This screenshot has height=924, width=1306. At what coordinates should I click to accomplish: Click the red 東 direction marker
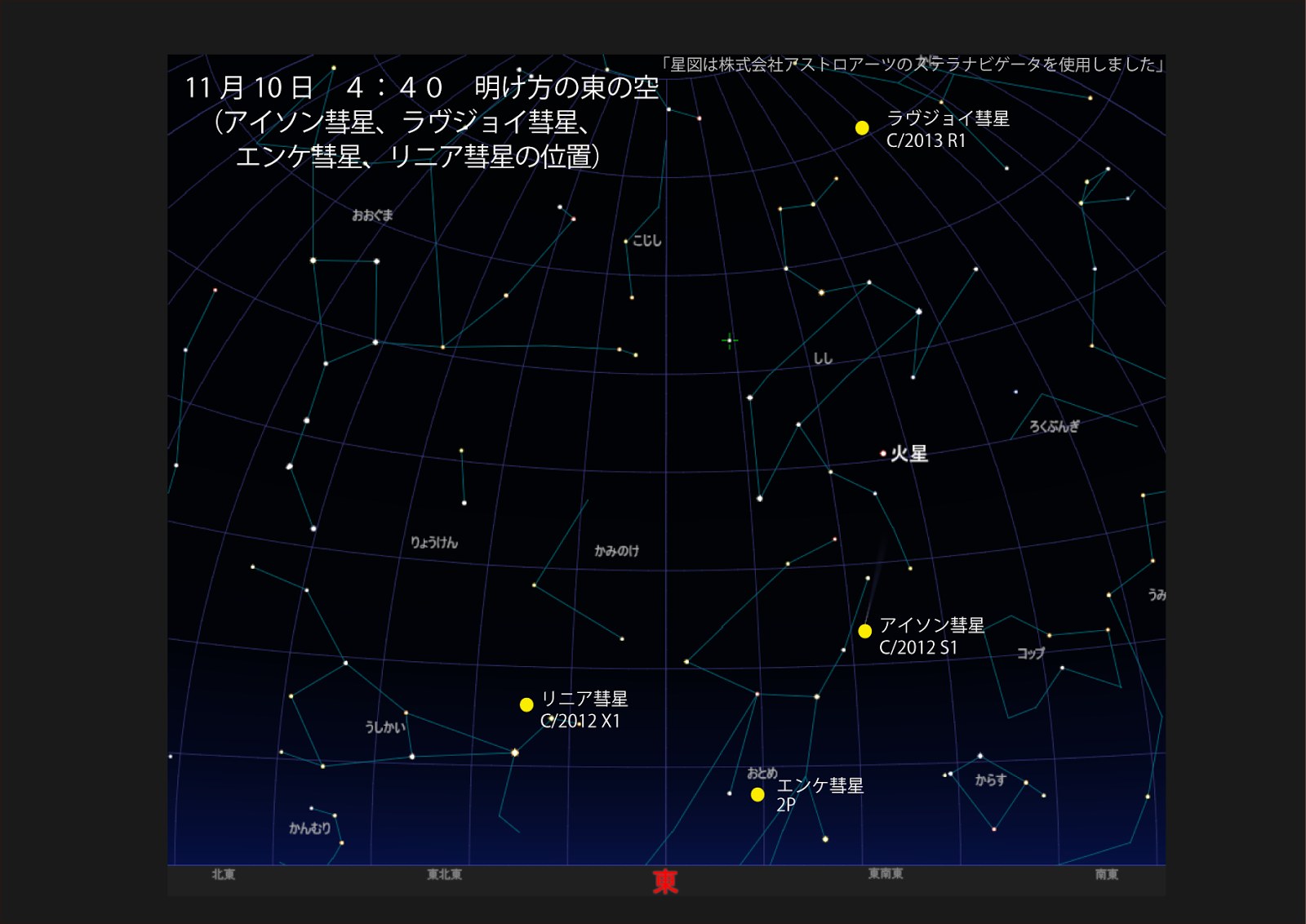(665, 882)
